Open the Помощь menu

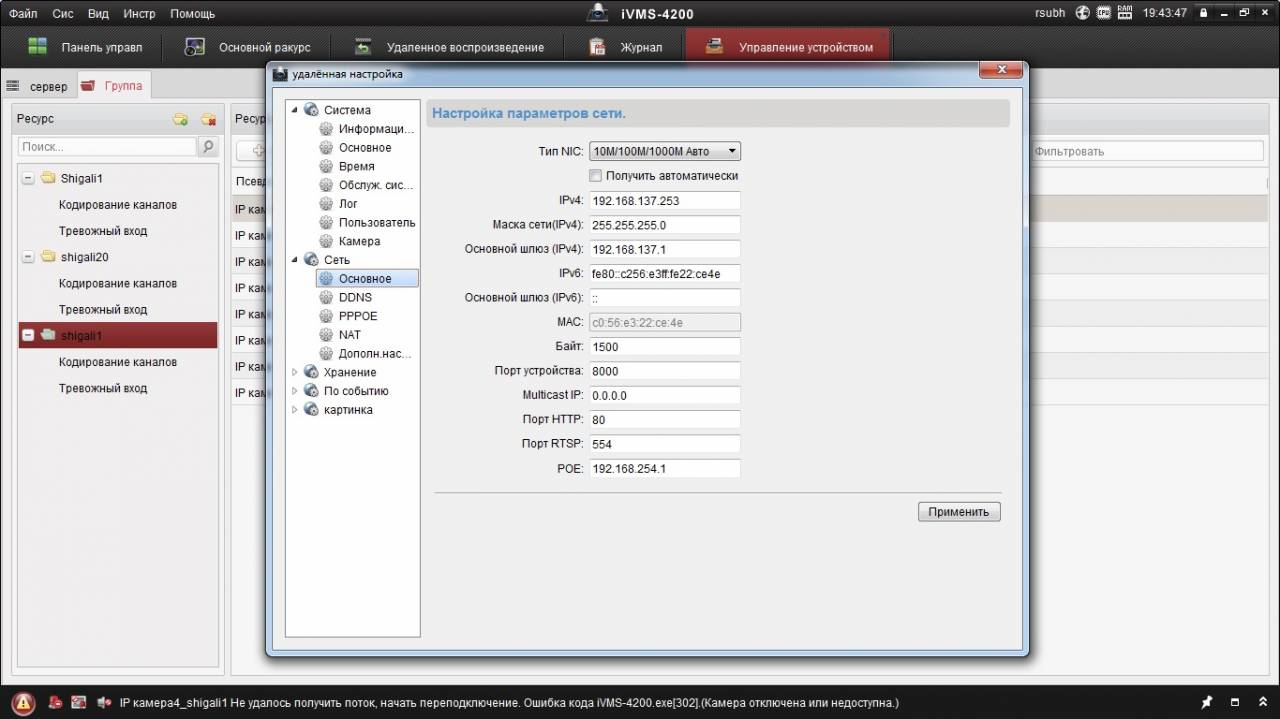[x=192, y=14]
